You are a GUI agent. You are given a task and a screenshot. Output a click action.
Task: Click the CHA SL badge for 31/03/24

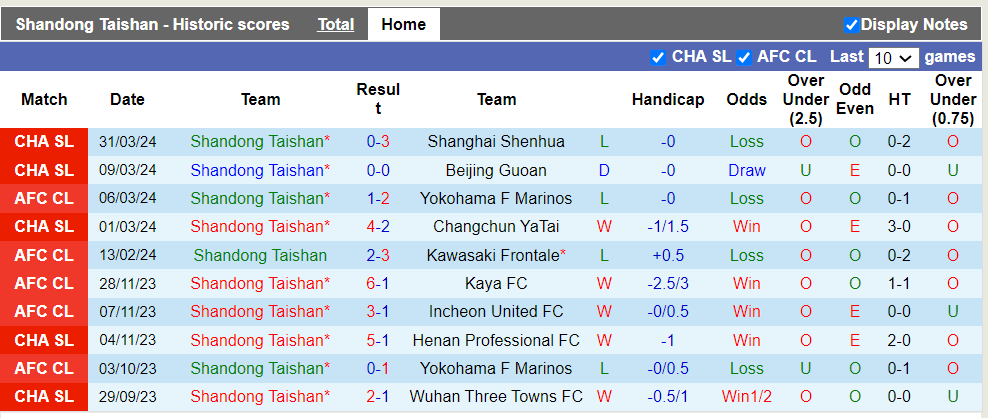[44, 142]
